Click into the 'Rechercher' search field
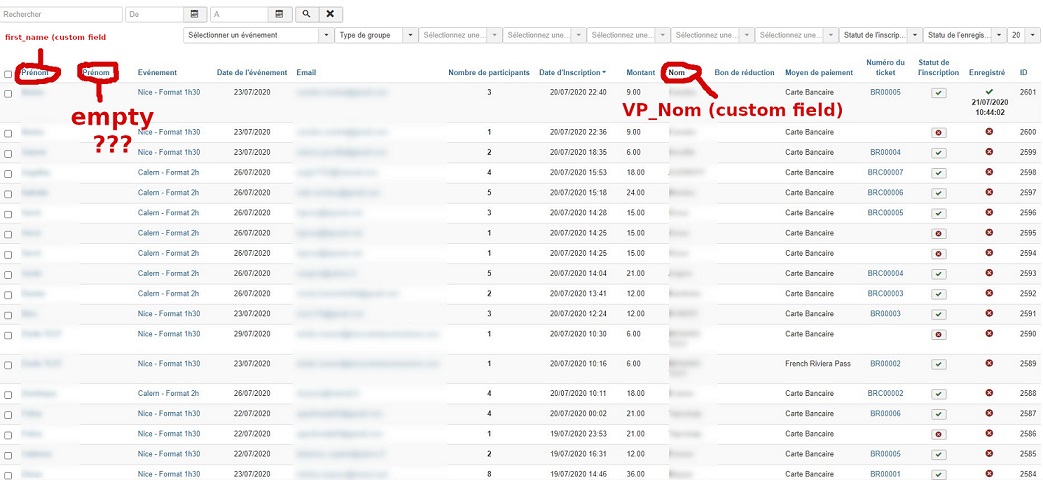This screenshot has height=480, width=1043. pos(62,15)
